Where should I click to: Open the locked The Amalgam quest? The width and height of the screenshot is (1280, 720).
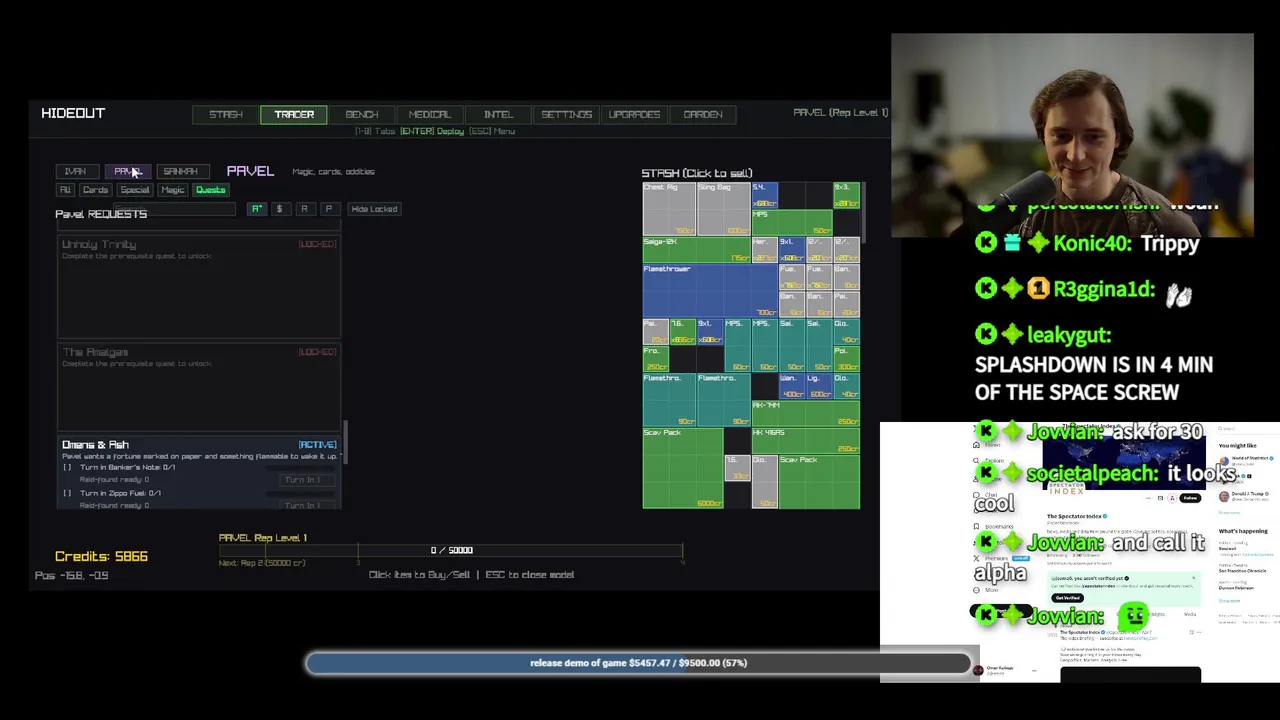pos(199,386)
